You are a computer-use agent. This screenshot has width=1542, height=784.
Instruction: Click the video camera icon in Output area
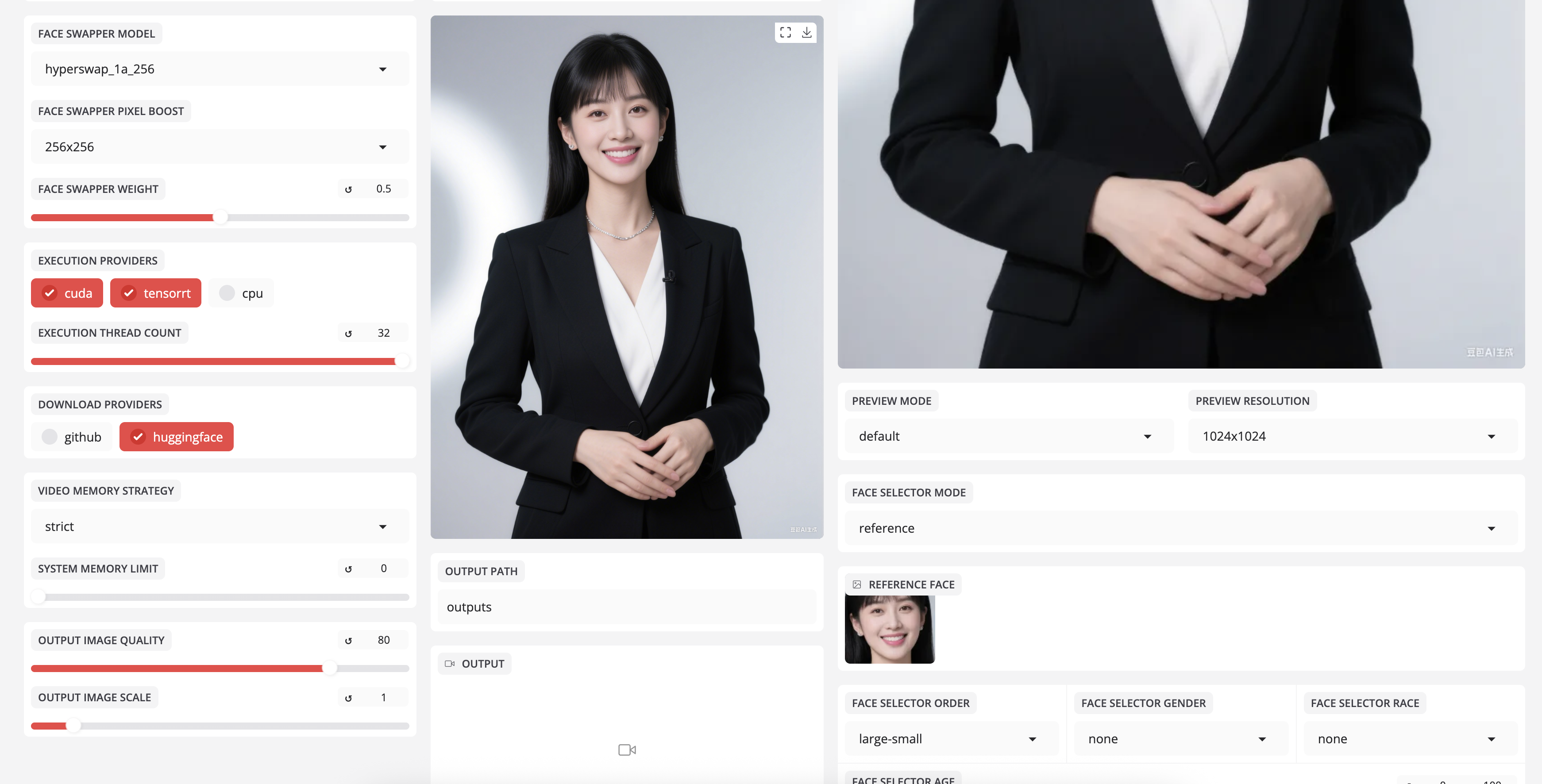627,749
